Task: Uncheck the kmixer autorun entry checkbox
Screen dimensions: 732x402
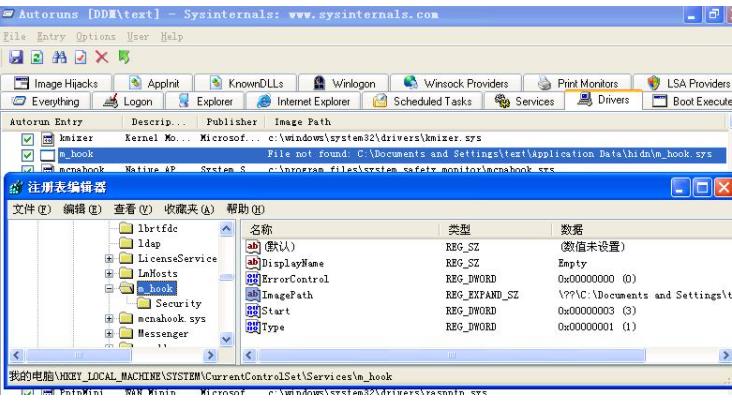Action: click(x=27, y=139)
